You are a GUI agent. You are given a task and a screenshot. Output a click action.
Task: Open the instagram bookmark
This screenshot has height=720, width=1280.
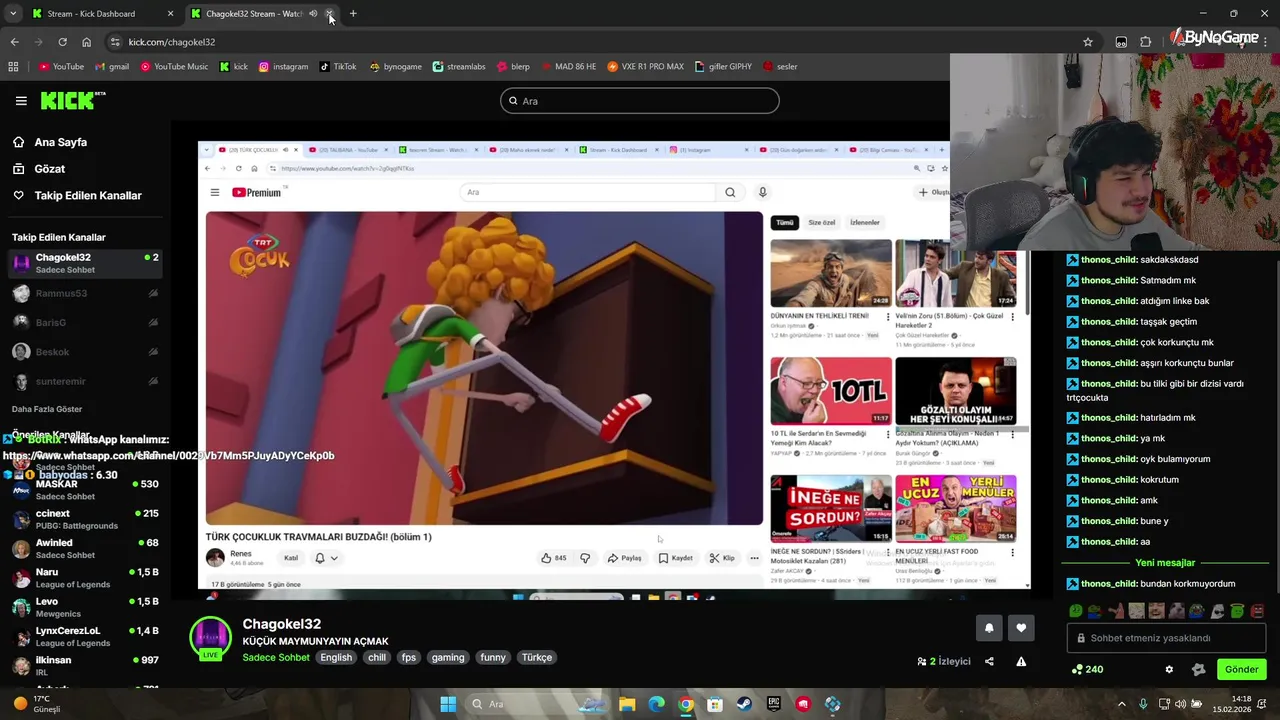(283, 67)
